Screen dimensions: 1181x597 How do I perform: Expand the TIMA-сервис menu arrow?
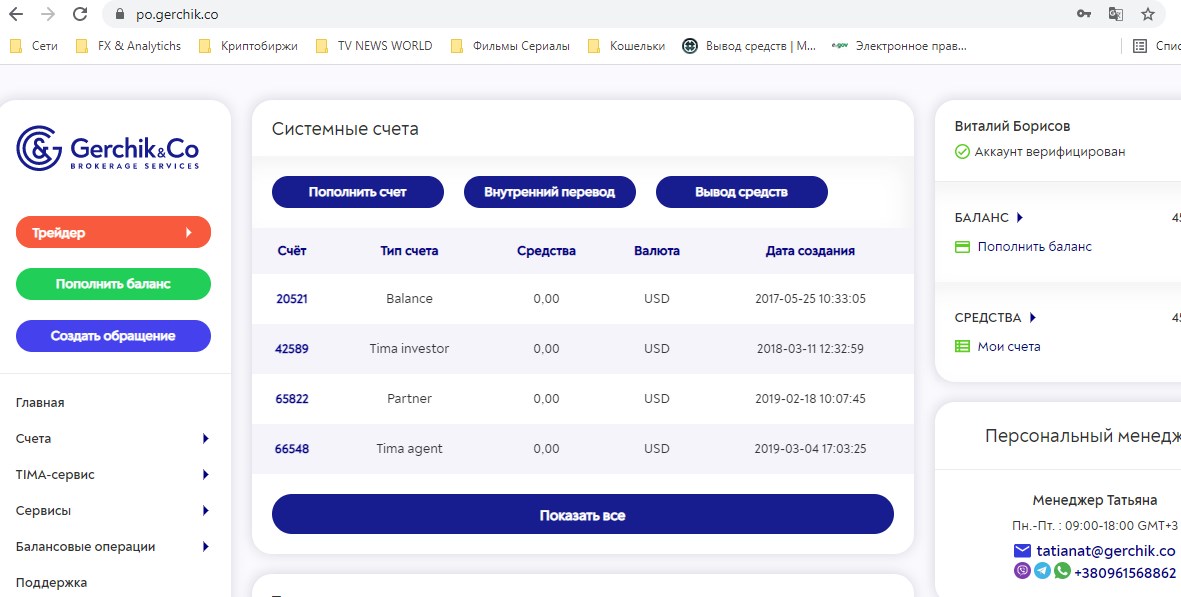click(x=205, y=475)
